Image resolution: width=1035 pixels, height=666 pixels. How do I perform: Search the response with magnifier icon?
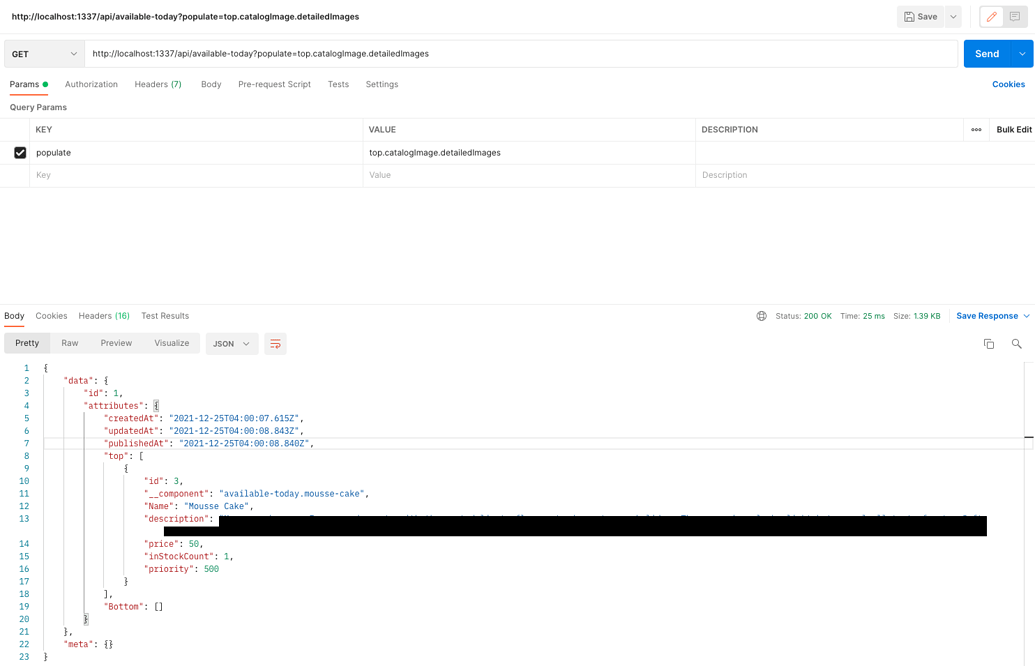[1016, 344]
